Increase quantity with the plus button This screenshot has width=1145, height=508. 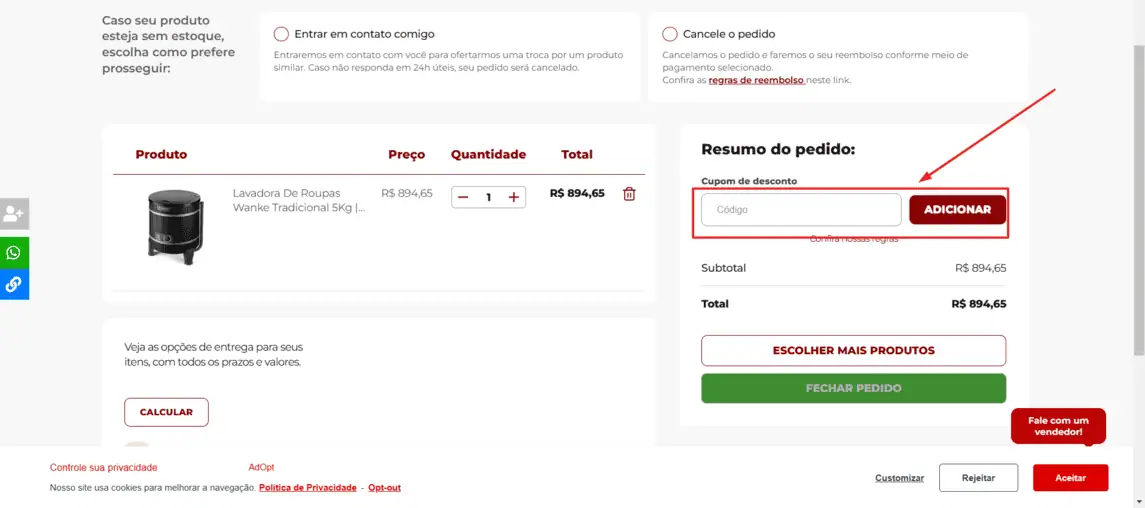514,197
